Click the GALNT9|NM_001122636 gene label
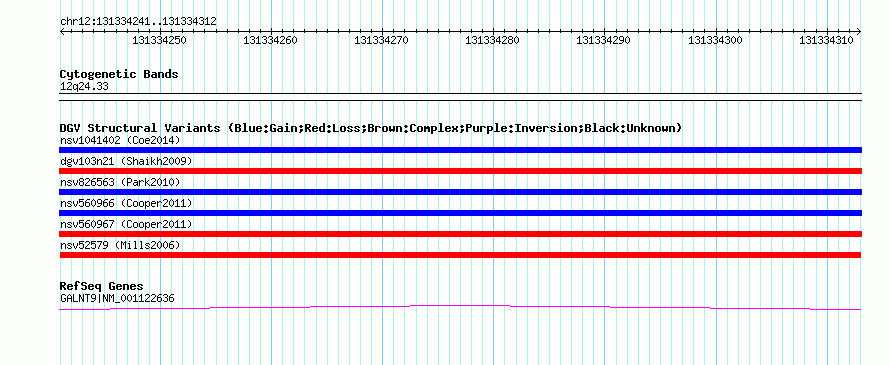 point(117,298)
